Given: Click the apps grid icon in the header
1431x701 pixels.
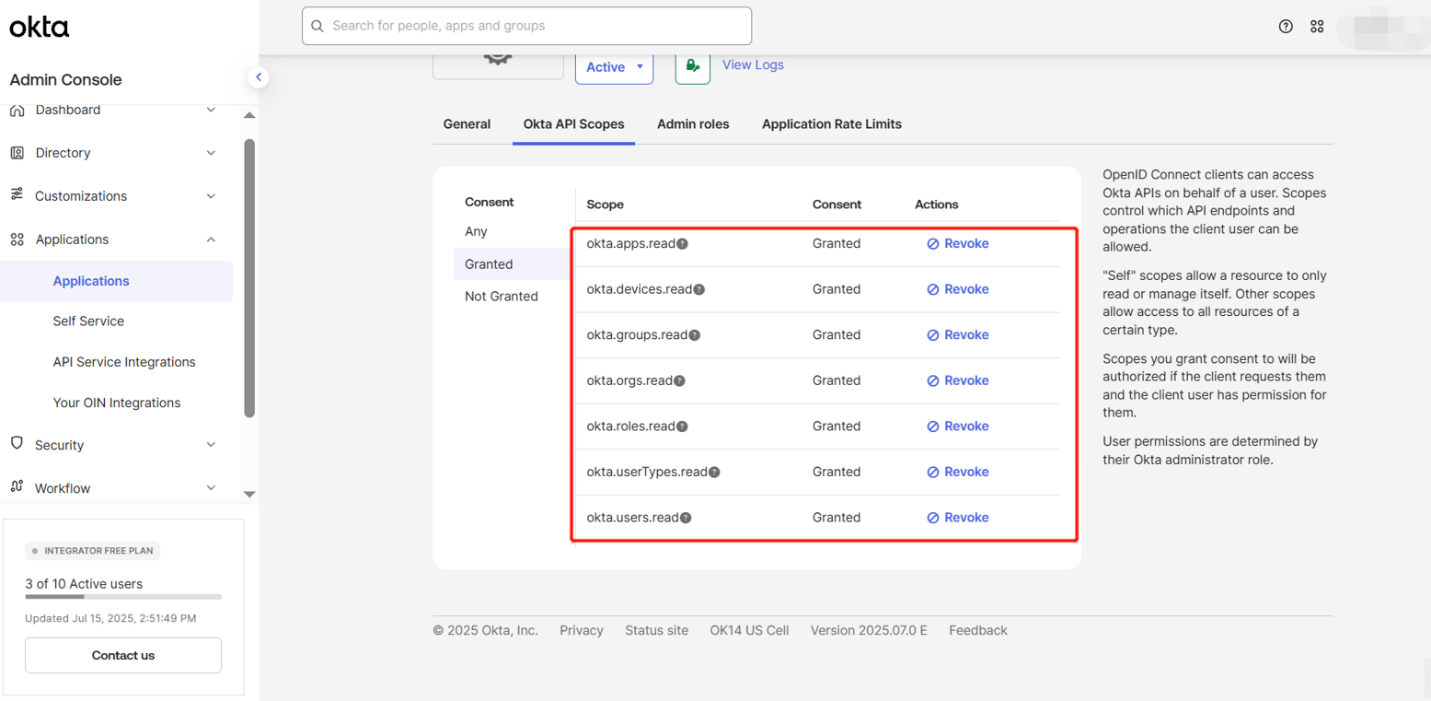Looking at the screenshot, I should [1317, 26].
